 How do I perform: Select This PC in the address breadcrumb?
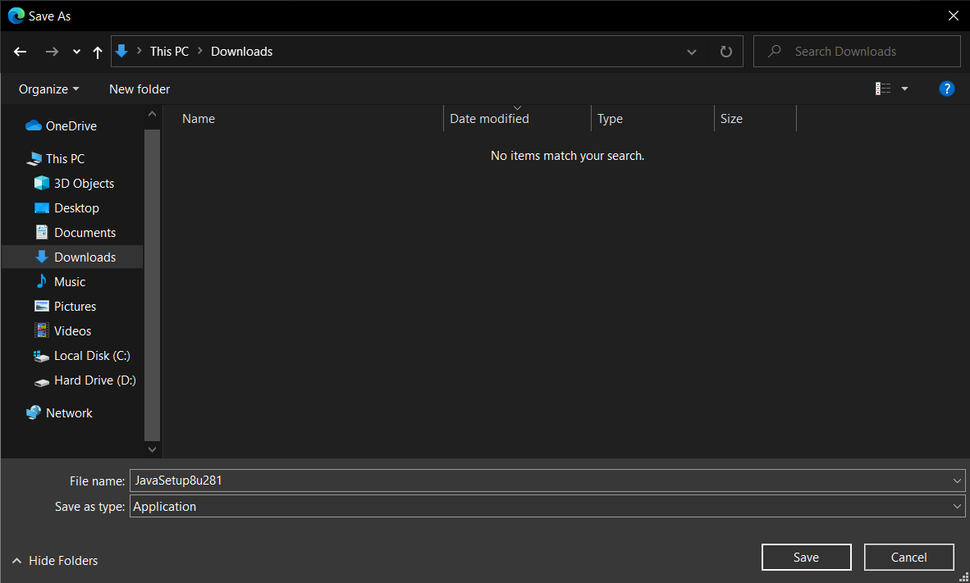coord(169,51)
